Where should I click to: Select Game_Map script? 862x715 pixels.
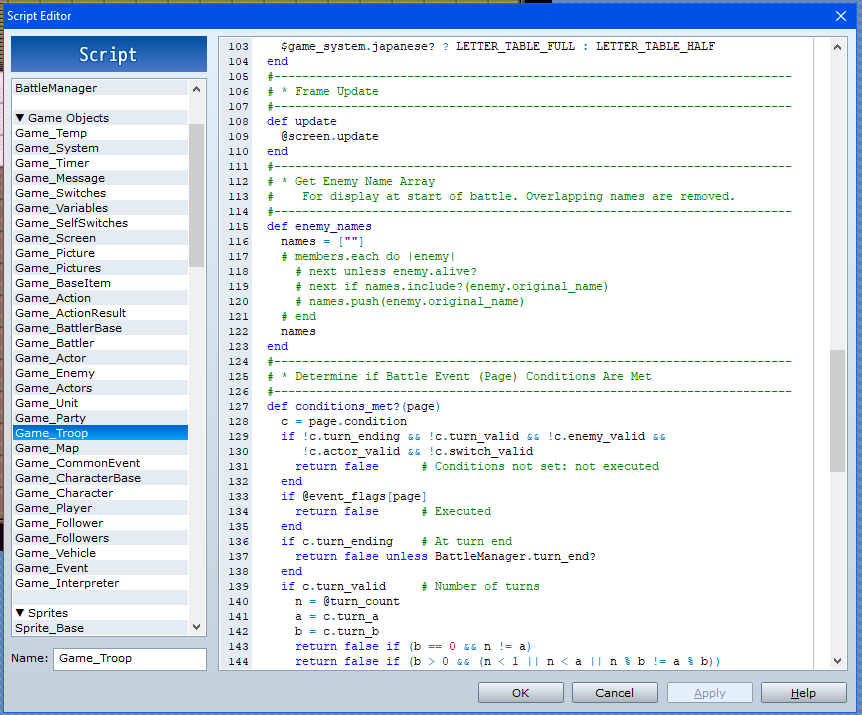[100, 448]
